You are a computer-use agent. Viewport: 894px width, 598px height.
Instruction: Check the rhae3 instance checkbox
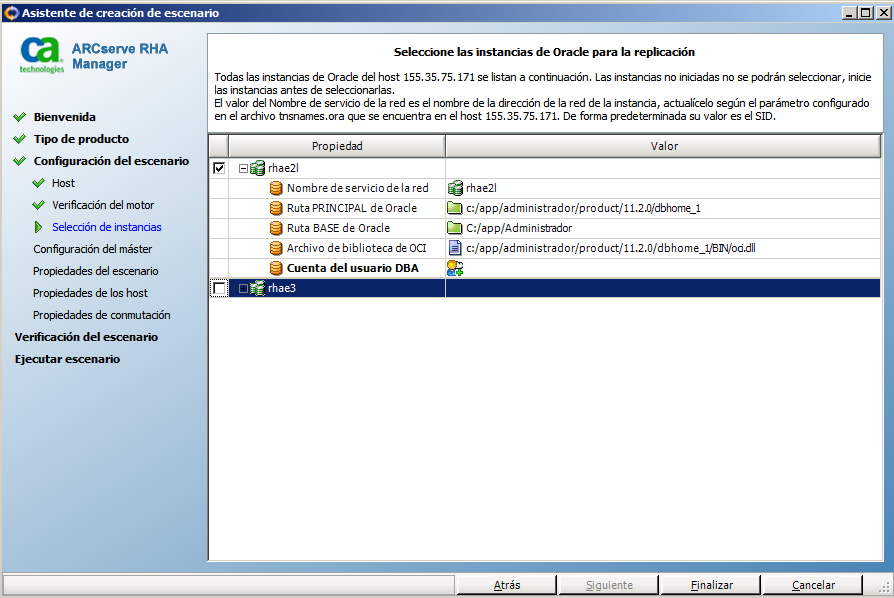(219, 288)
